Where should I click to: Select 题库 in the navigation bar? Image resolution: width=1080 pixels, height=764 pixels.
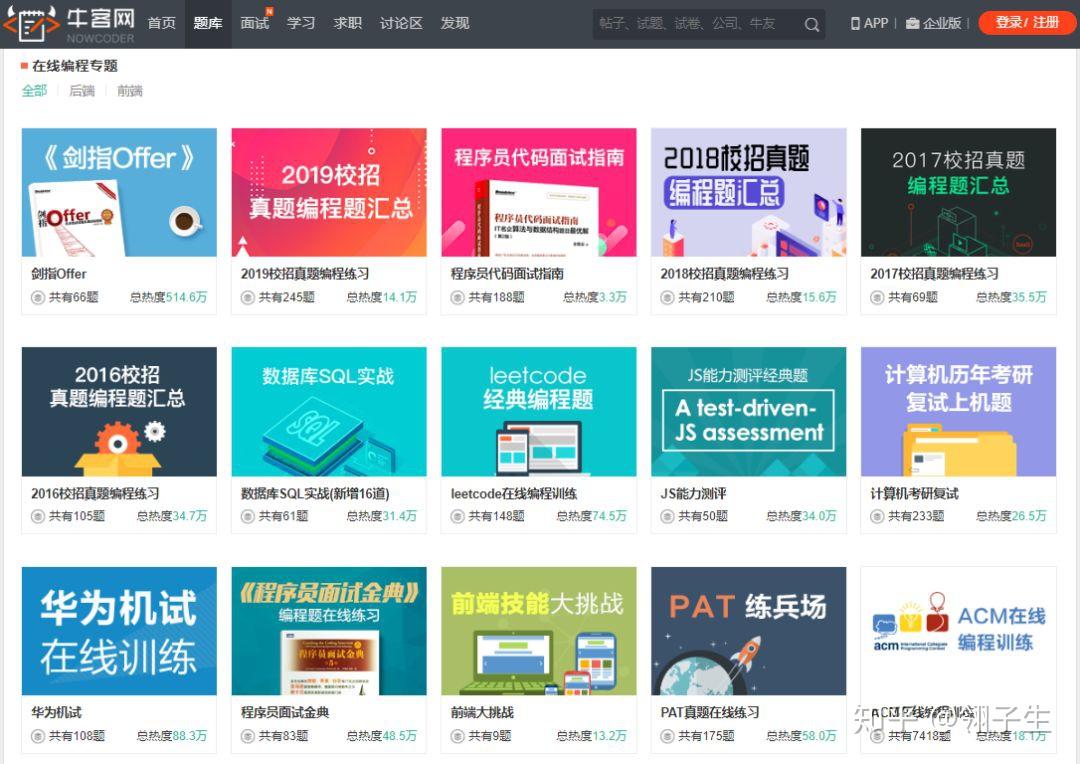coord(208,23)
